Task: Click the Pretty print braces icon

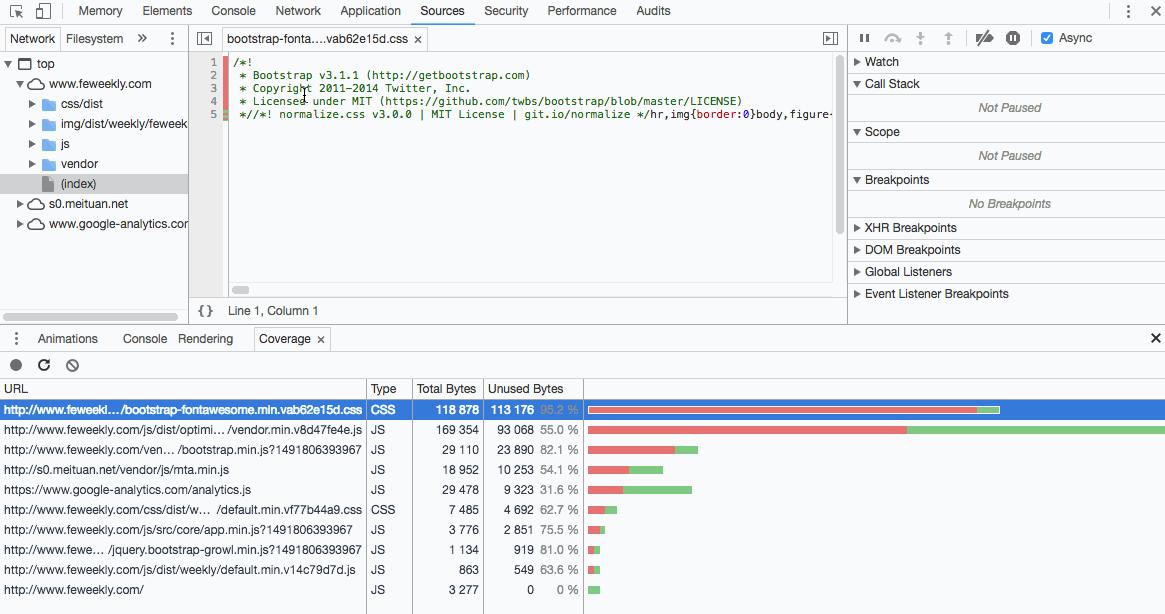Action: [x=205, y=311]
